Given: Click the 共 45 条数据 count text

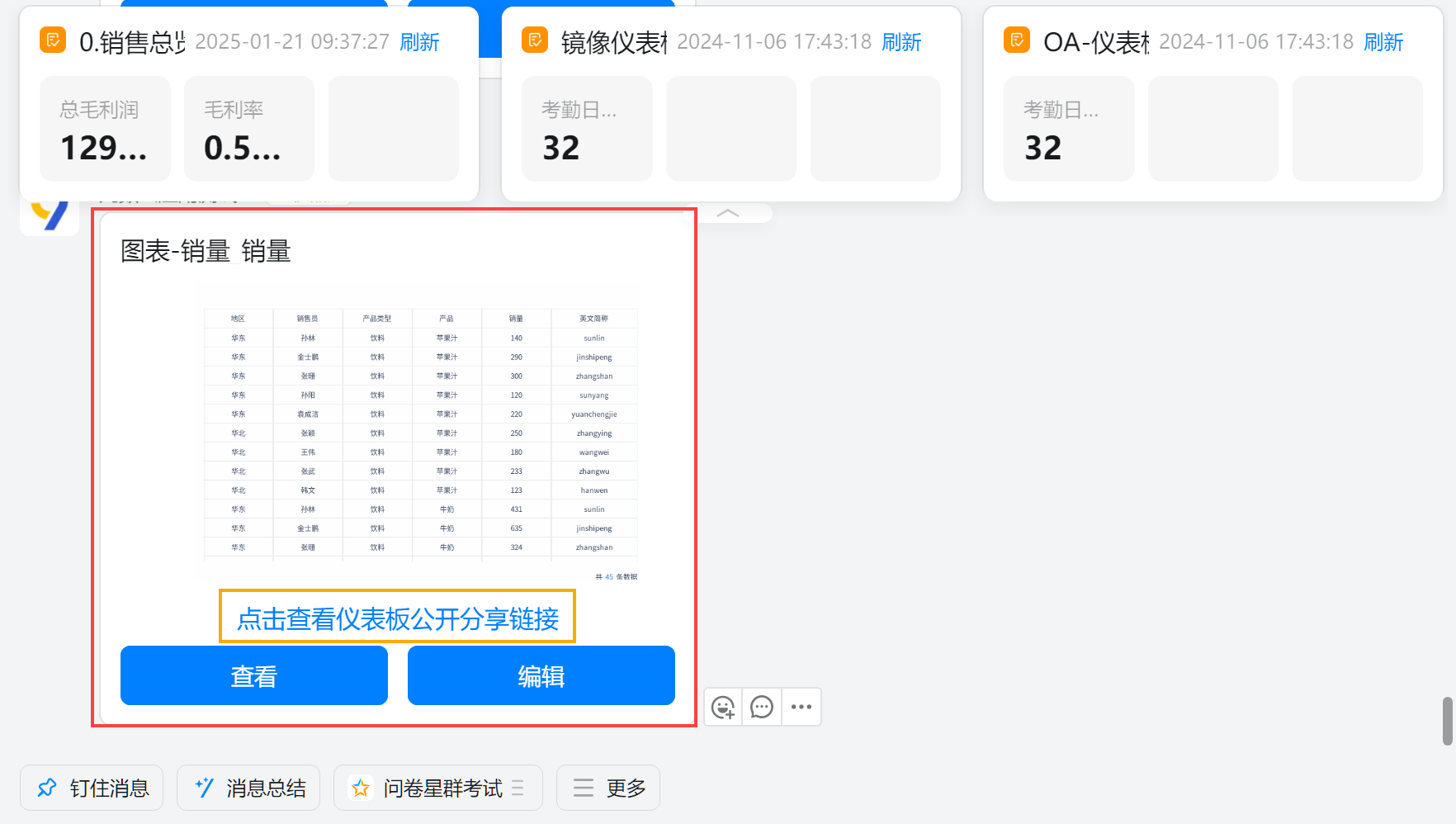Looking at the screenshot, I should pyautogui.click(x=617, y=577).
